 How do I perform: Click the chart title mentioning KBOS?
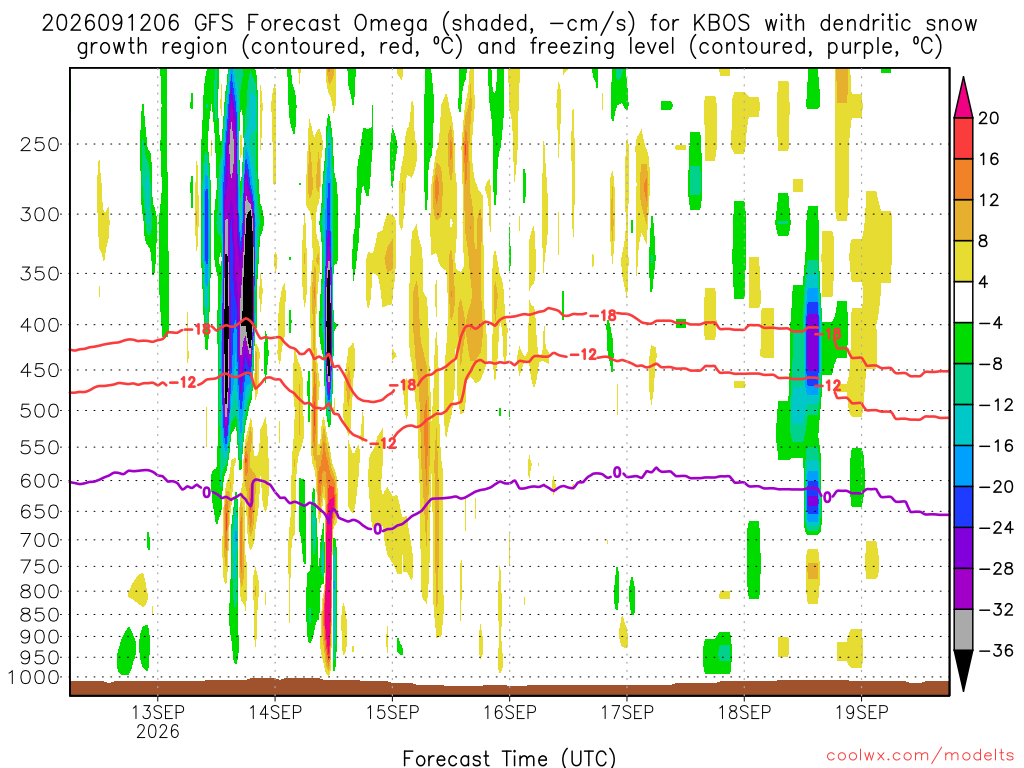tap(509, 35)
